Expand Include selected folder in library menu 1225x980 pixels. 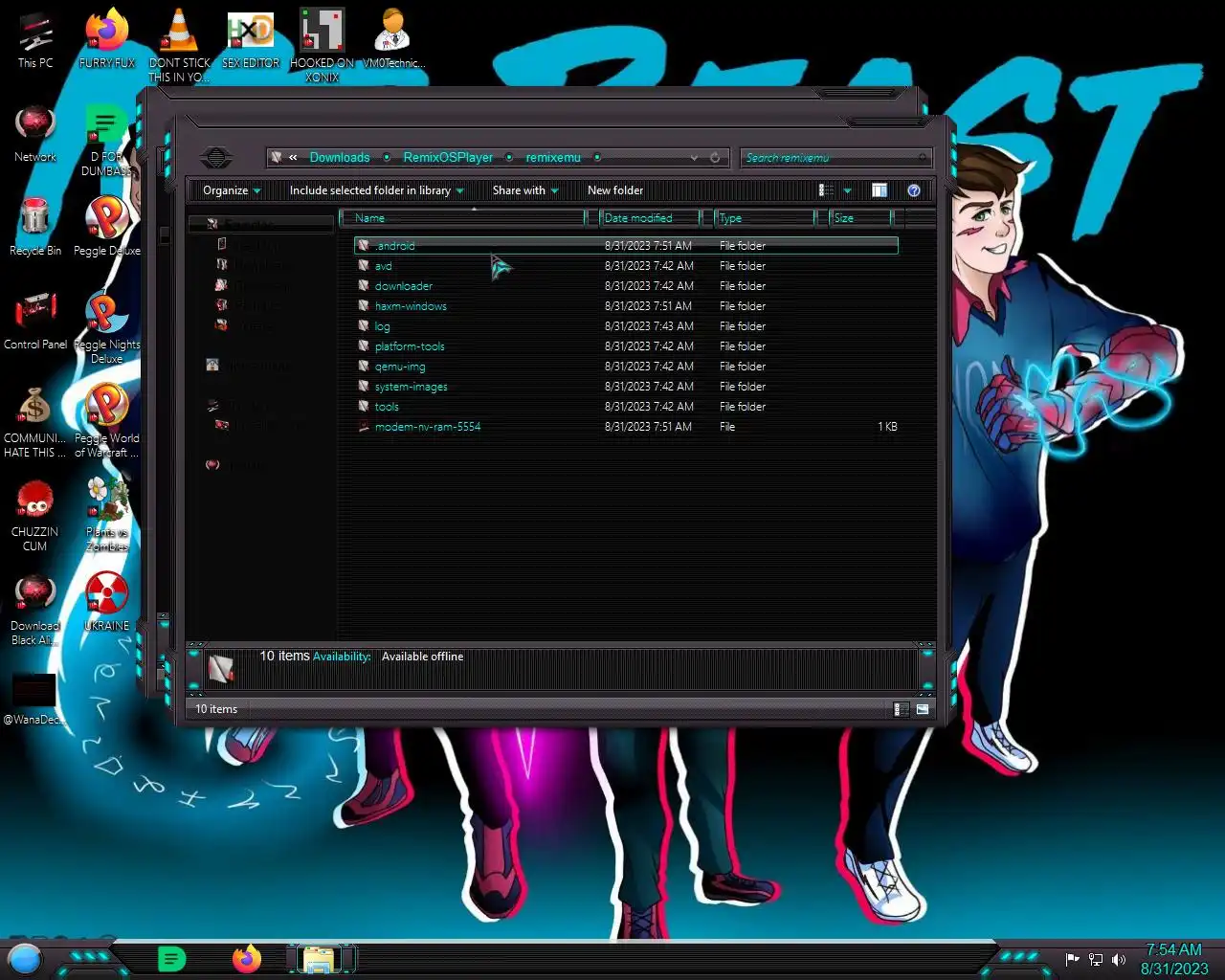(x=376, y=190)
